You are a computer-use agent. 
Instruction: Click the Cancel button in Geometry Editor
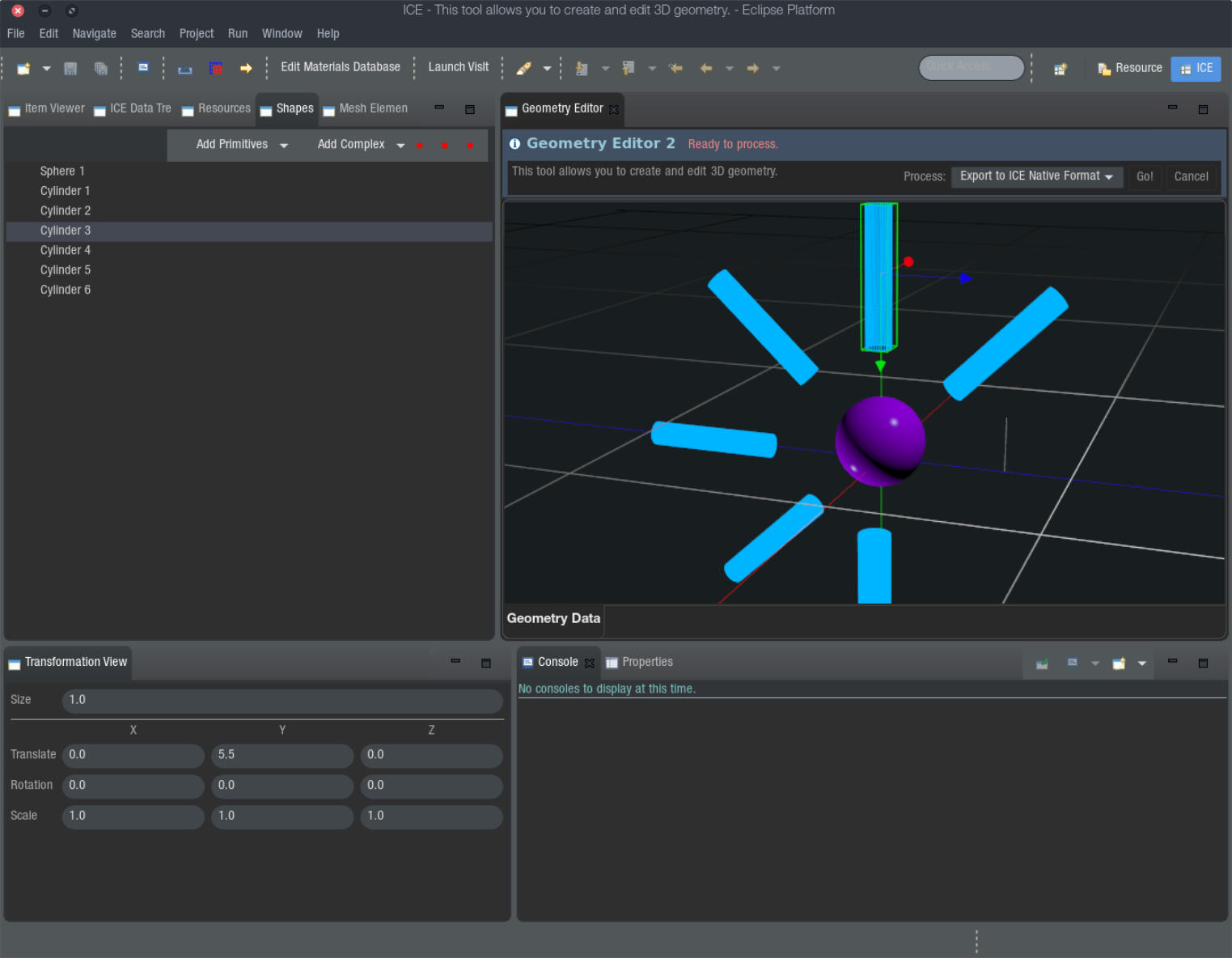1191,176
